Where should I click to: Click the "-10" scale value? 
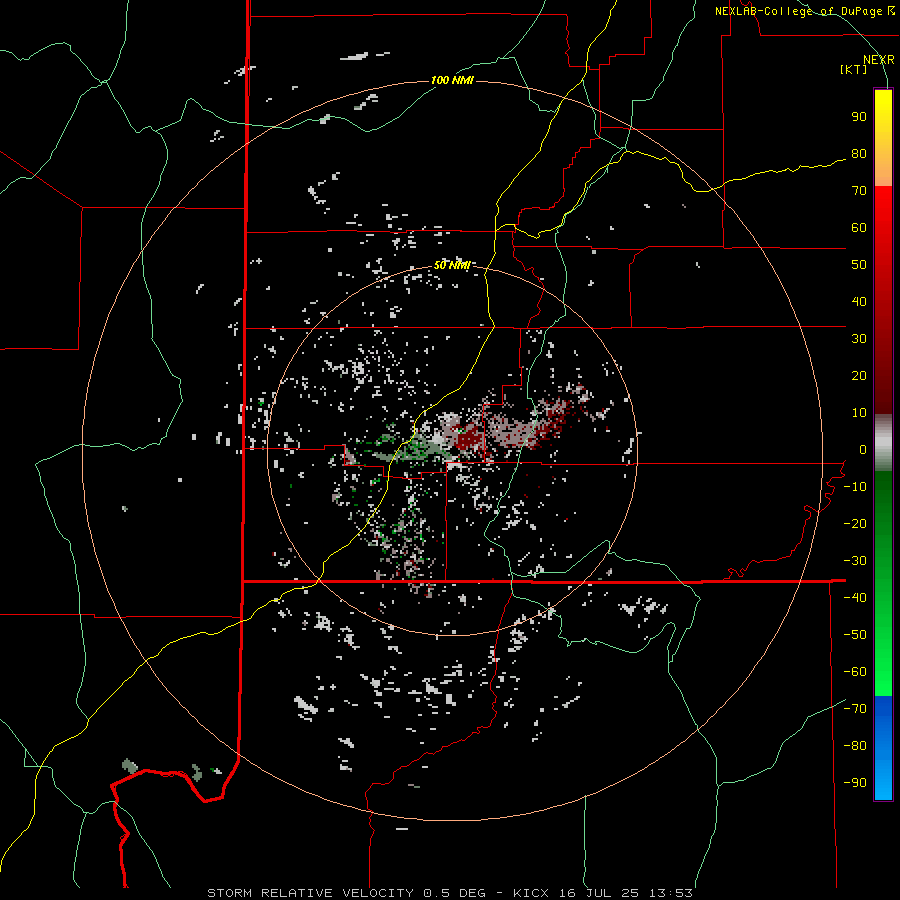[855, 487]
